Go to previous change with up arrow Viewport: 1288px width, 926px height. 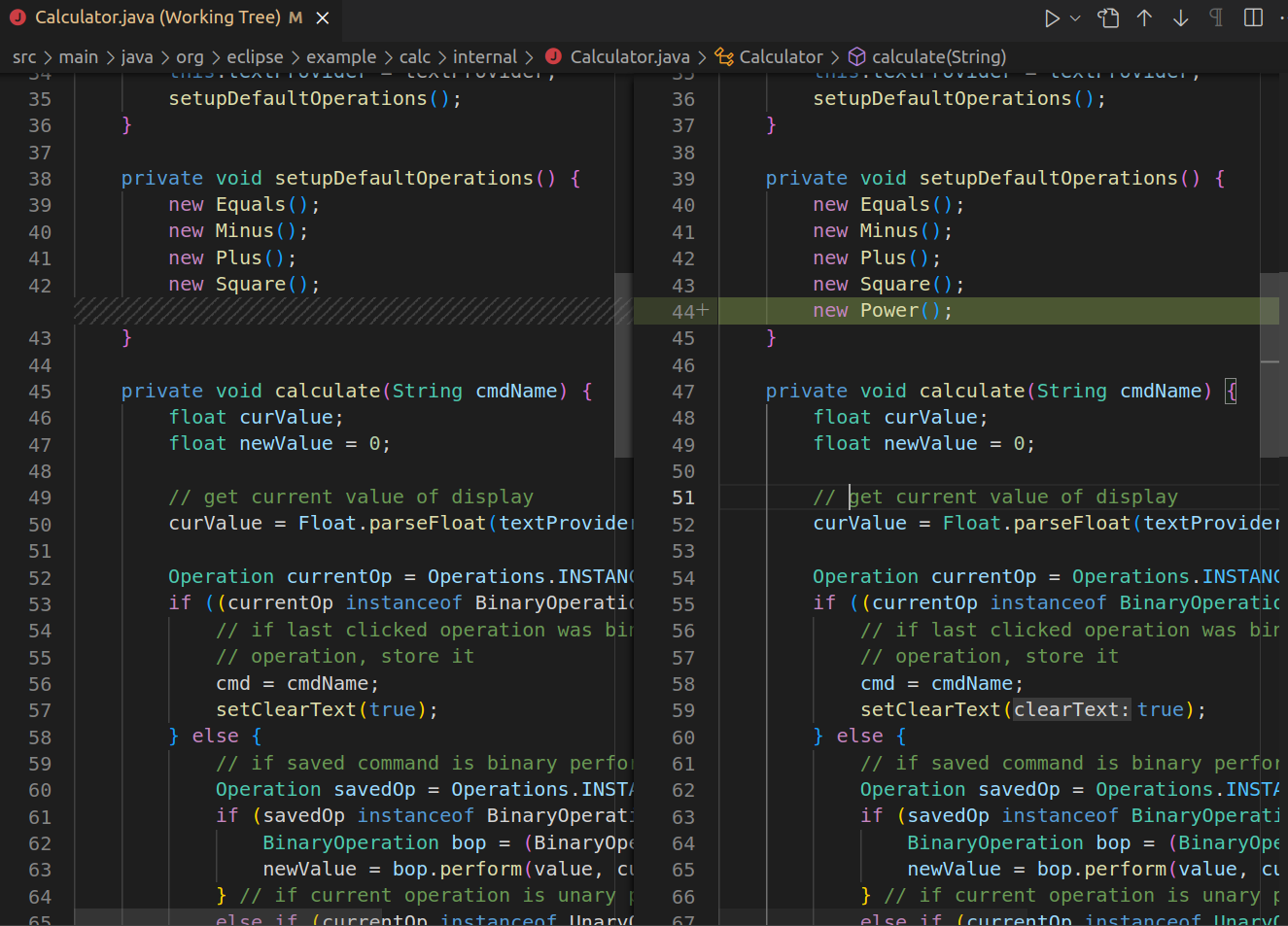(x=1145, y=18)
